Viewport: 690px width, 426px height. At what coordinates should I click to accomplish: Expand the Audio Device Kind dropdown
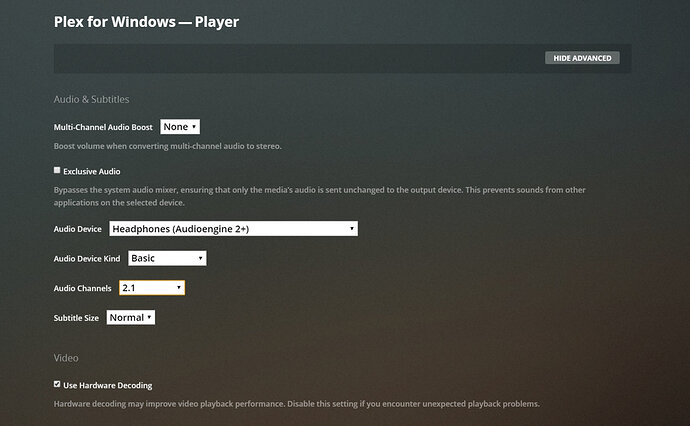click(167, 258)
